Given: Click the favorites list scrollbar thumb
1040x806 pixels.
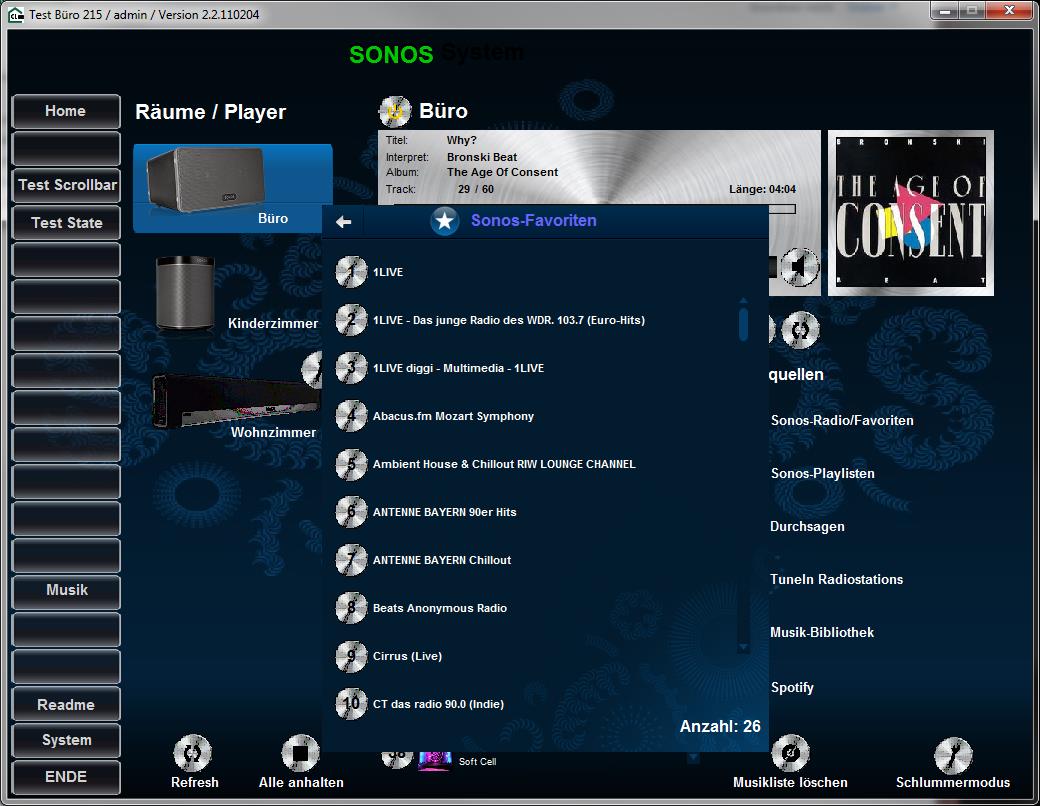Looking at the screenshot, I should click(x=743, y=324).
